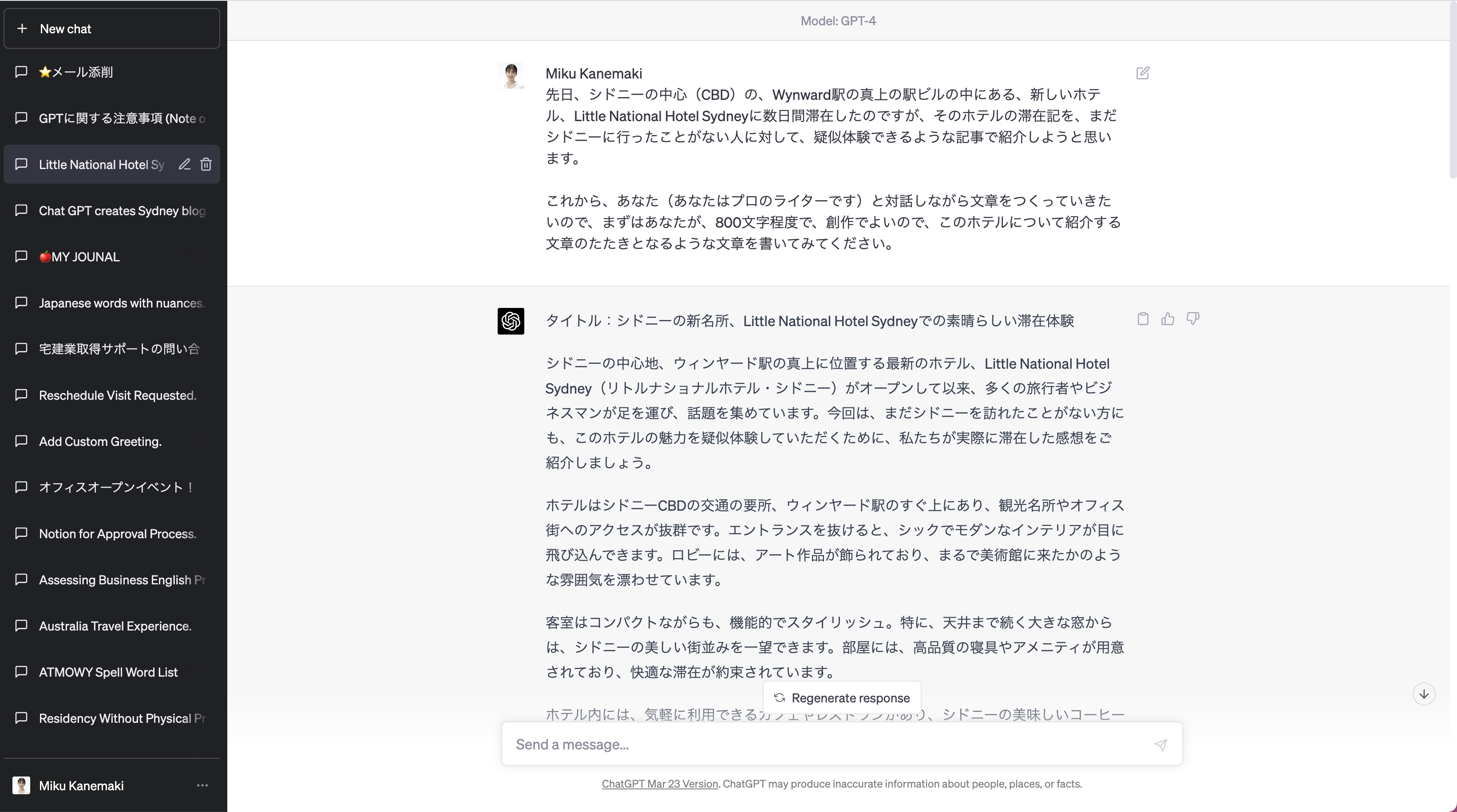
Task: Click the response title line タイトル：シドニーの新名所
Action: pos(809,321)
